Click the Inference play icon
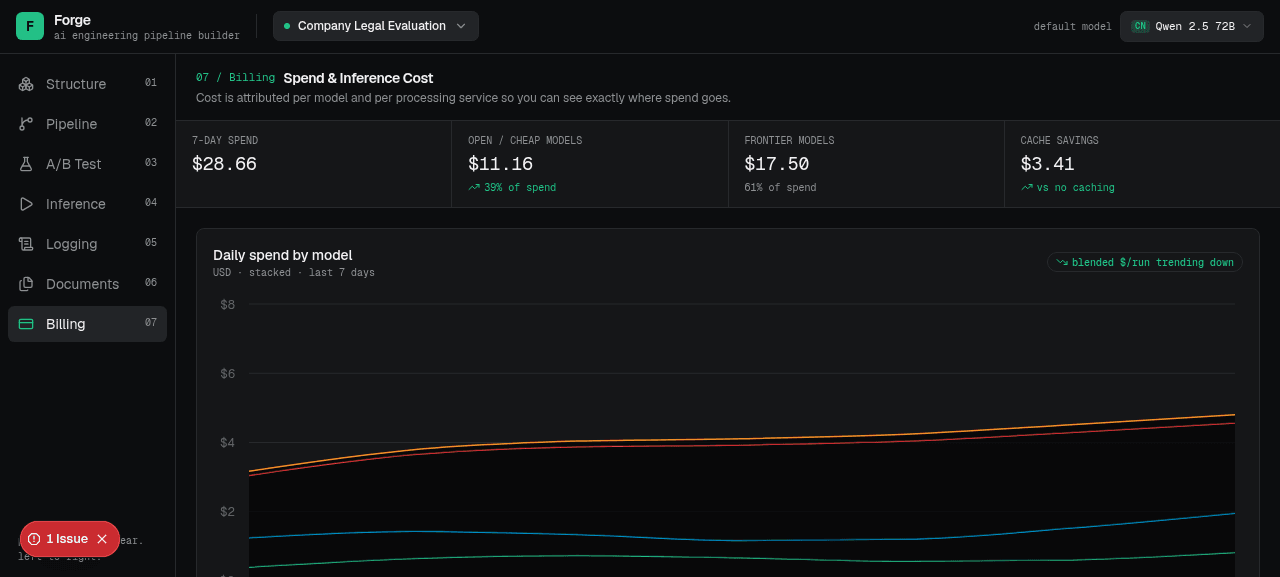The width and height of the screenshot is (1280, 577). tap(26, 204)
